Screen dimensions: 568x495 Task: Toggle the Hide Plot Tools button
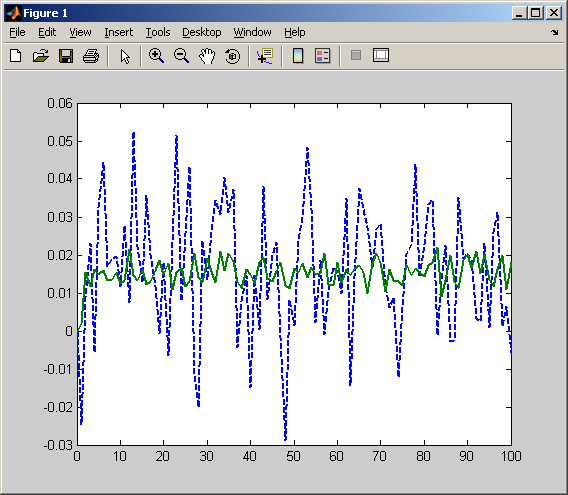click(x=356, y=55)
